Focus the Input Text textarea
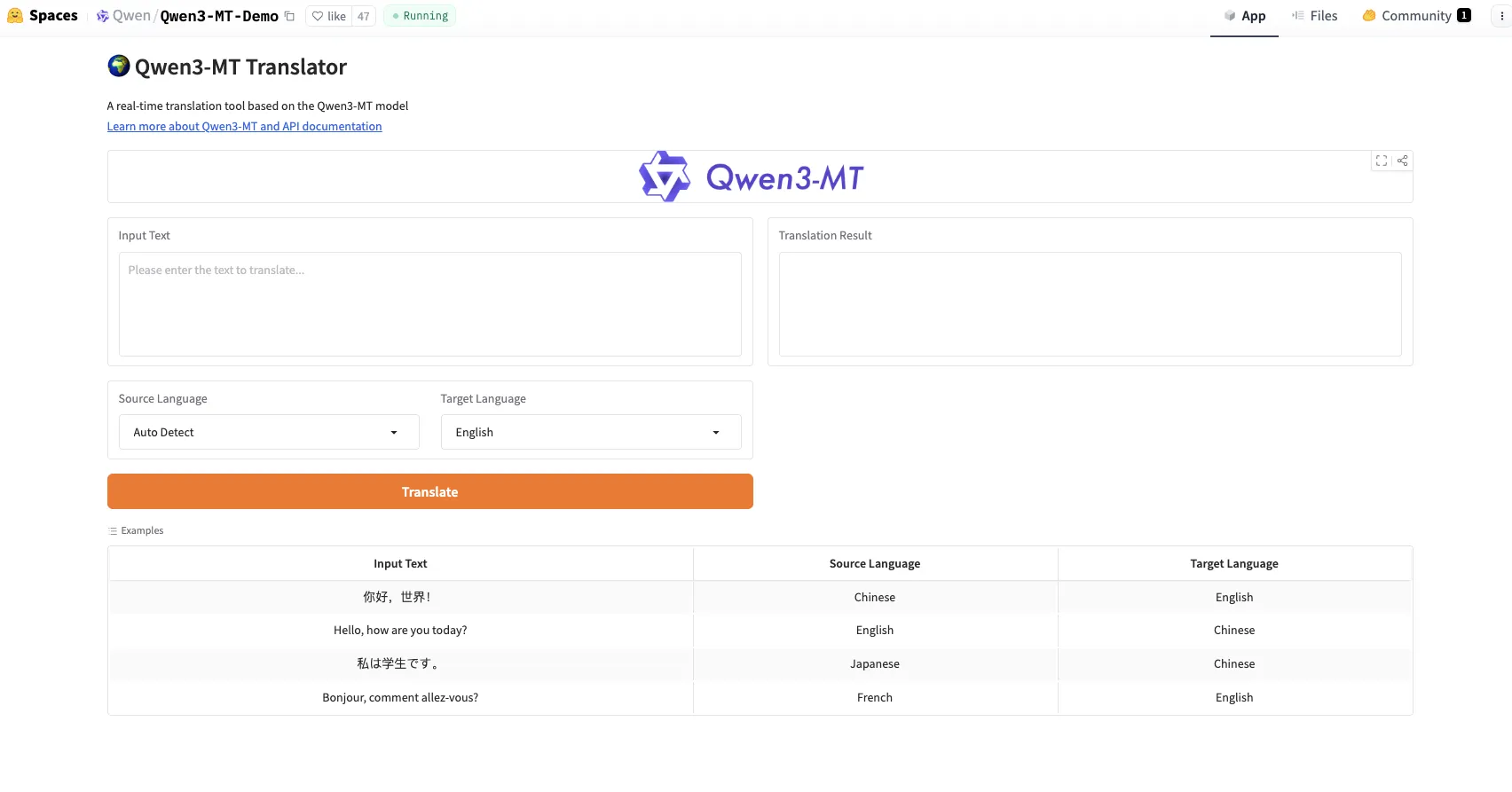The width and height of the screenshot is (1512, 792). tap(430, 304)
